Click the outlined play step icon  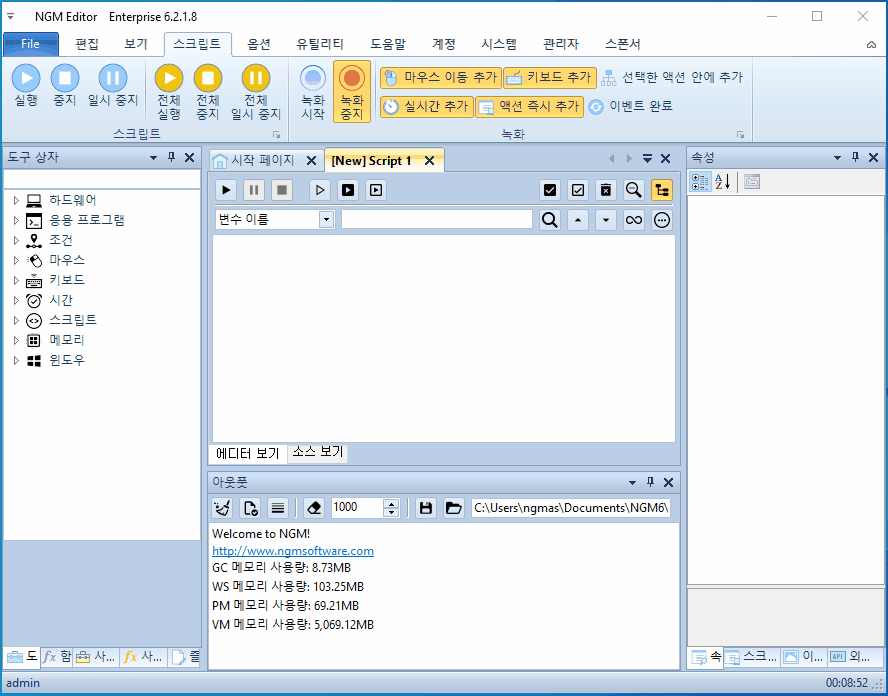coord(320,190)
